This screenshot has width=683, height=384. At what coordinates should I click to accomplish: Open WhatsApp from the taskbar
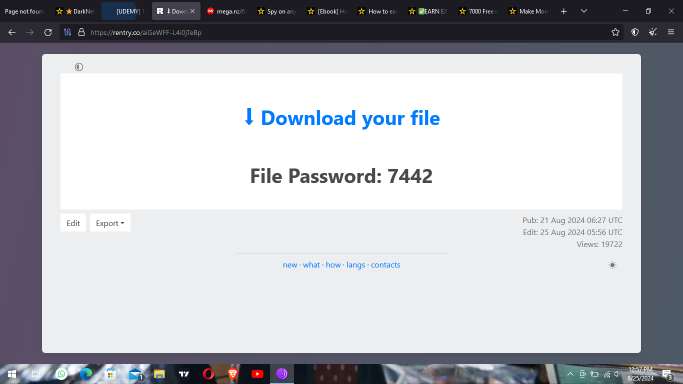click(x=61, y=374)
